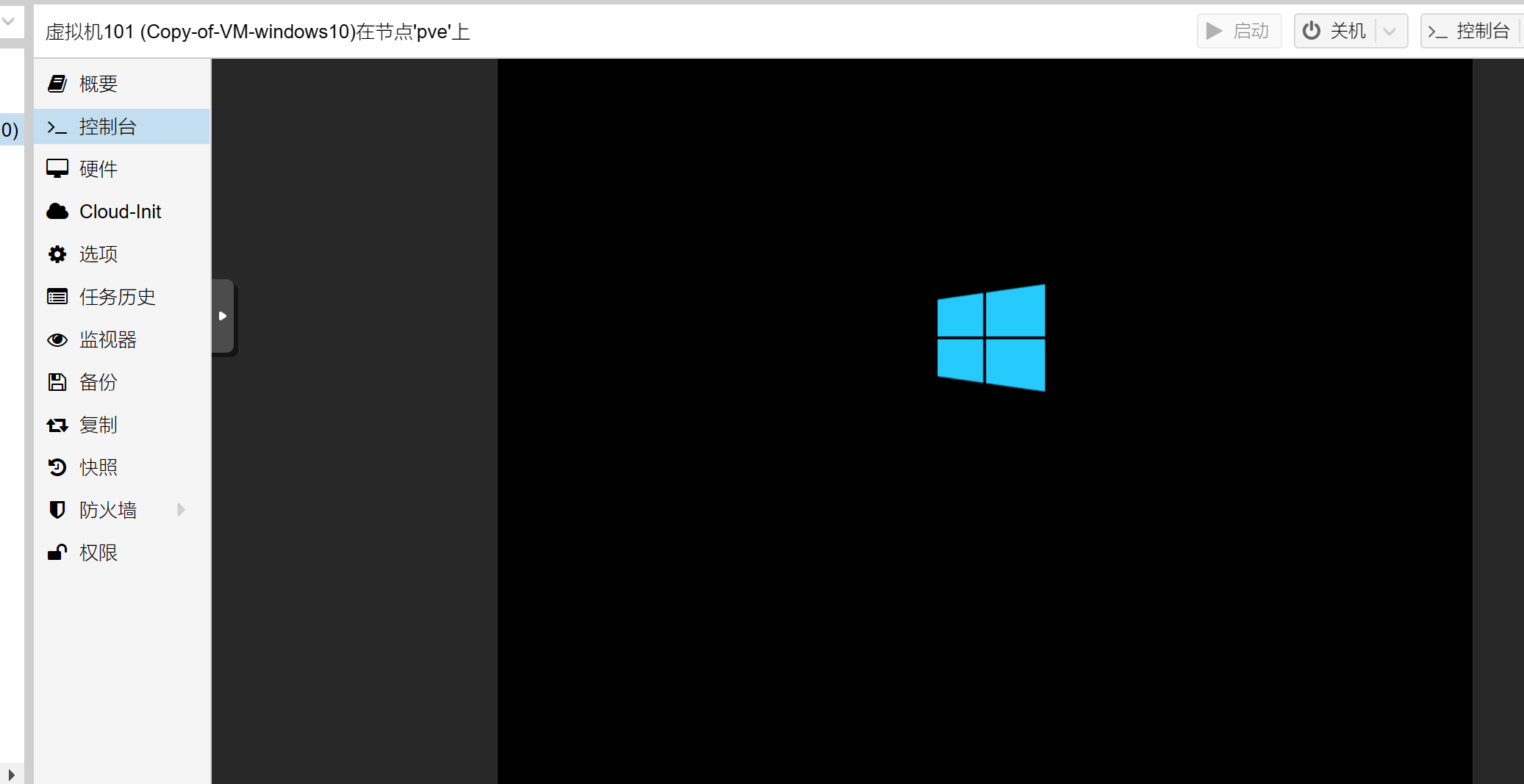Click the 备份 floppy disk icon
Viewport: 1524px width, 784px height.
click(57, 382)
